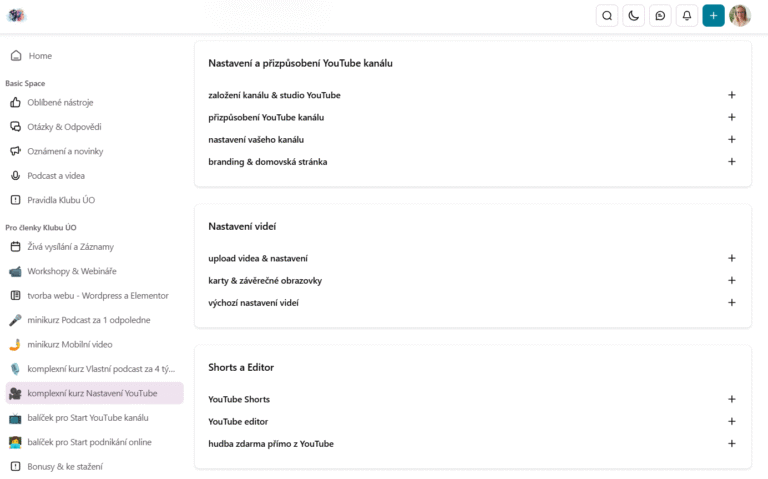This screenshot has height=479, width=768.
Task: Click the community logo in top-left
Action: (x=16, y=15)
